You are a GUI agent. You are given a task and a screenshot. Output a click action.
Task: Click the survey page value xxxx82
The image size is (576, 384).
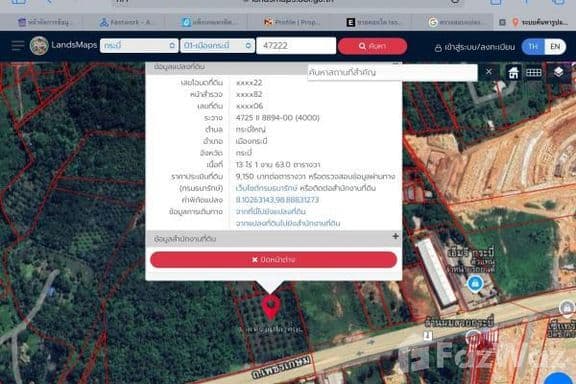pos(249,94)
